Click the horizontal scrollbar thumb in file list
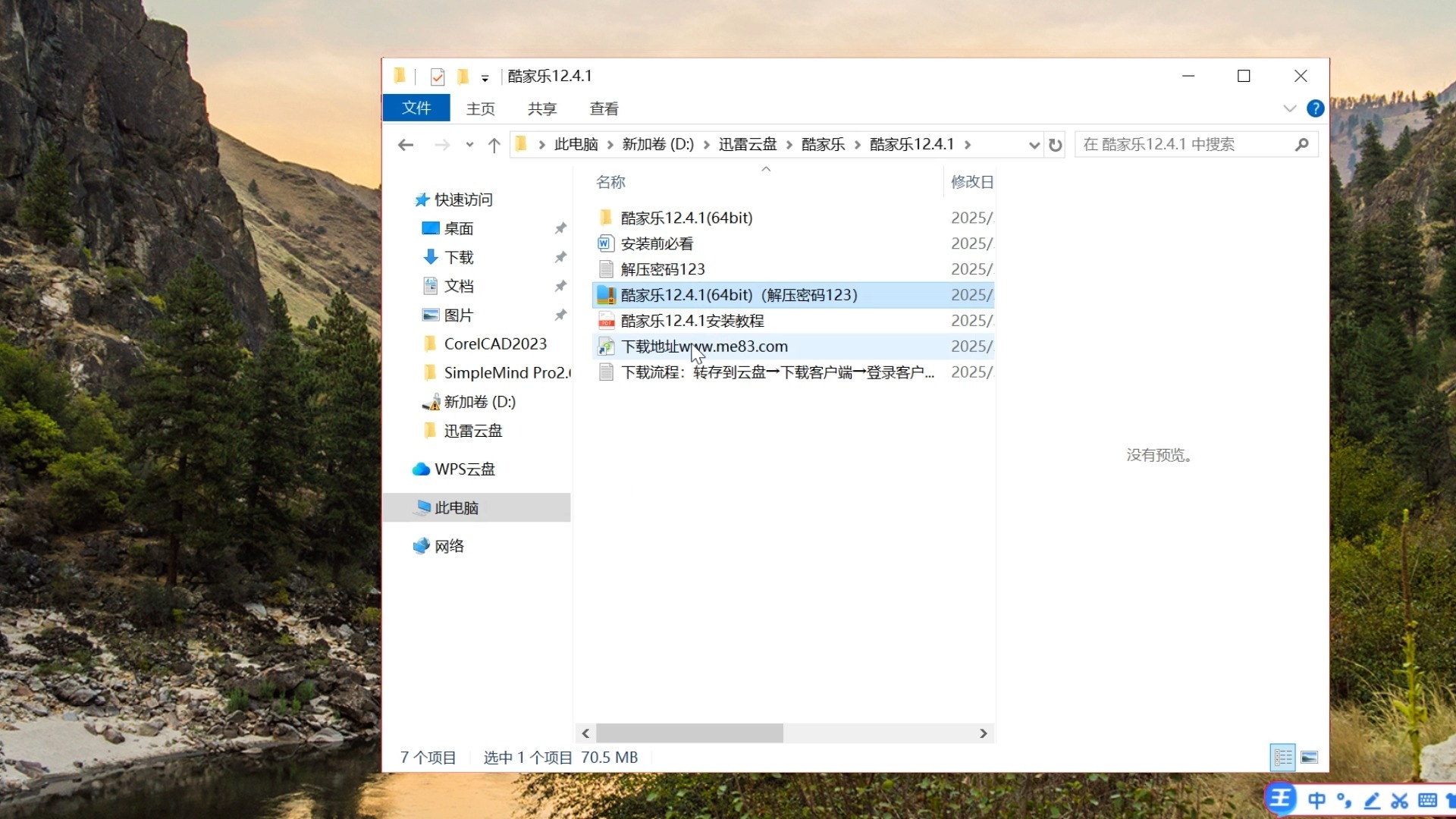Image resolution: width=1456 pixels, height=819 pixels. 689,733
